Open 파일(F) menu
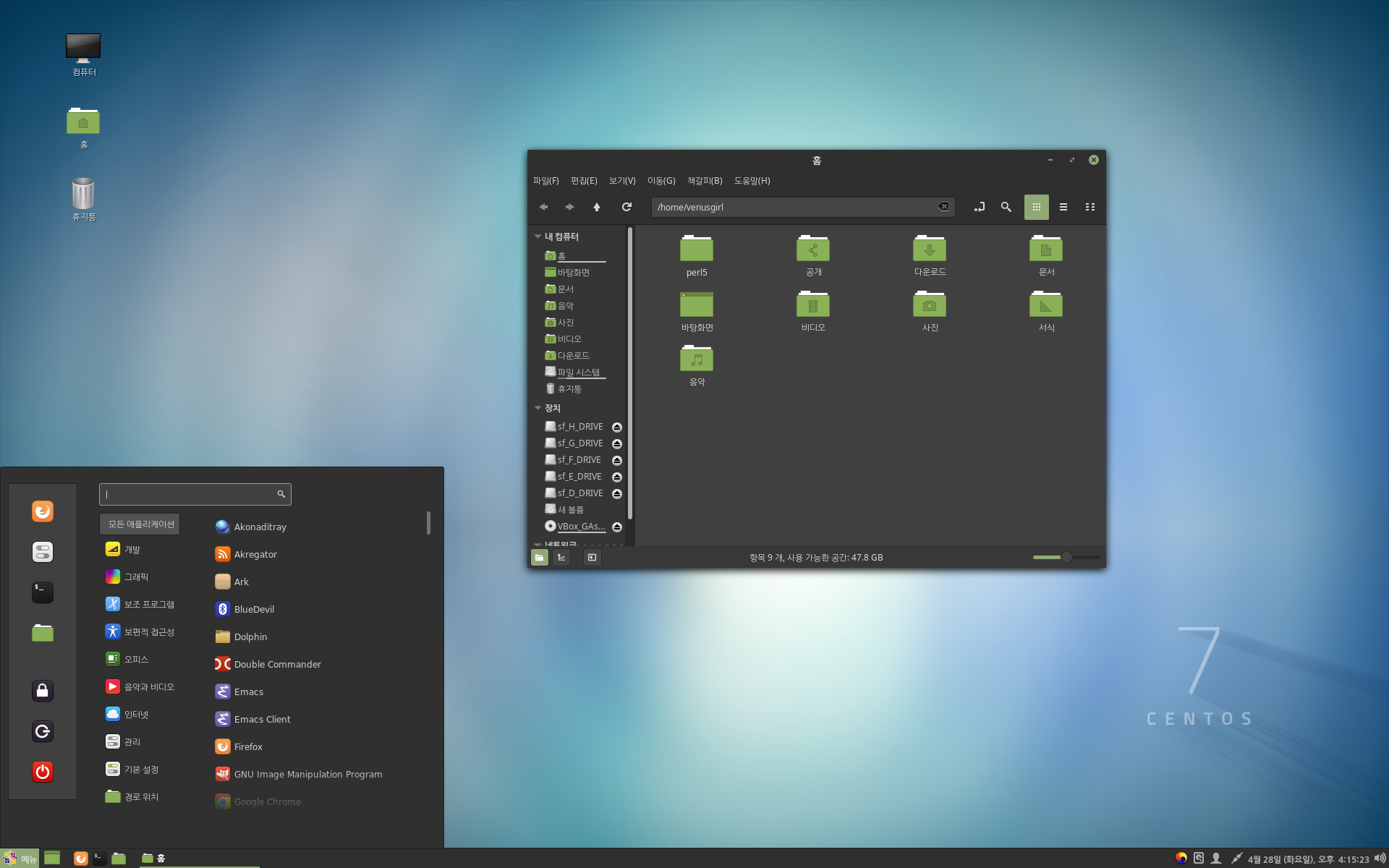The width and height of the screenshot is (1389, 868). tap(546, 181)
